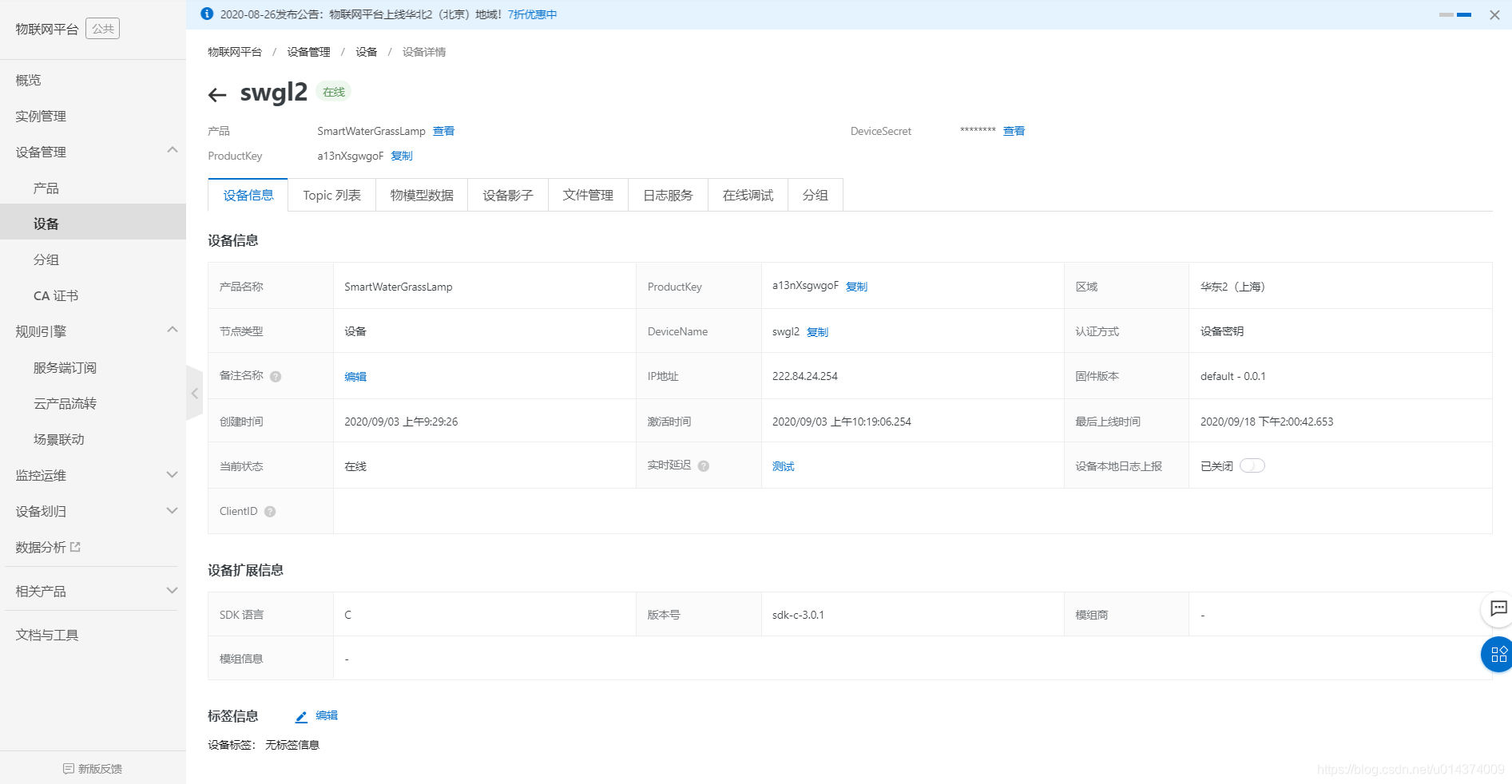This screenshot has width=1512, height=784.
Task: Click 查看 next to DeviceSecret
Action: pos(1014,131)
